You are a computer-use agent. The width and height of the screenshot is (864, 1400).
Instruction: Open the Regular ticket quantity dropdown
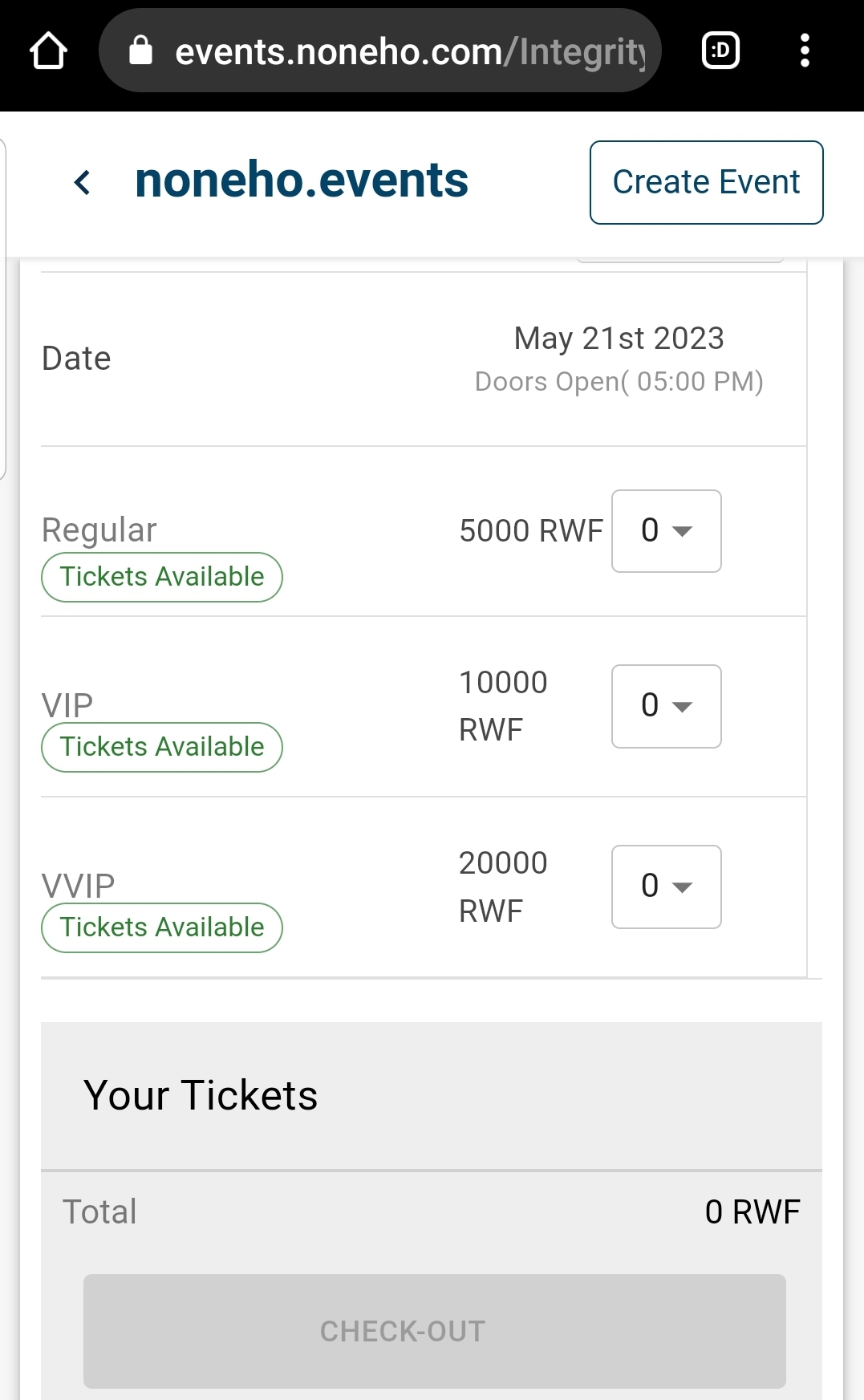coord(666,531)
